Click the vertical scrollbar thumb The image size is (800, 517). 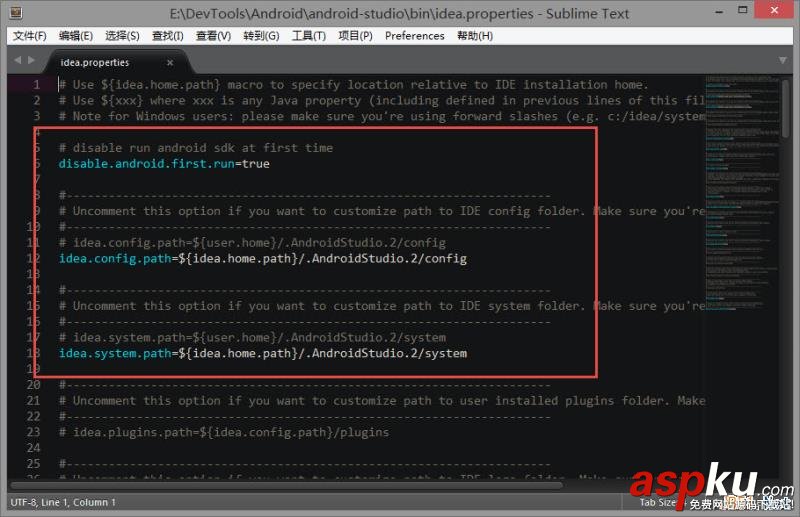[x=786, y=108]
